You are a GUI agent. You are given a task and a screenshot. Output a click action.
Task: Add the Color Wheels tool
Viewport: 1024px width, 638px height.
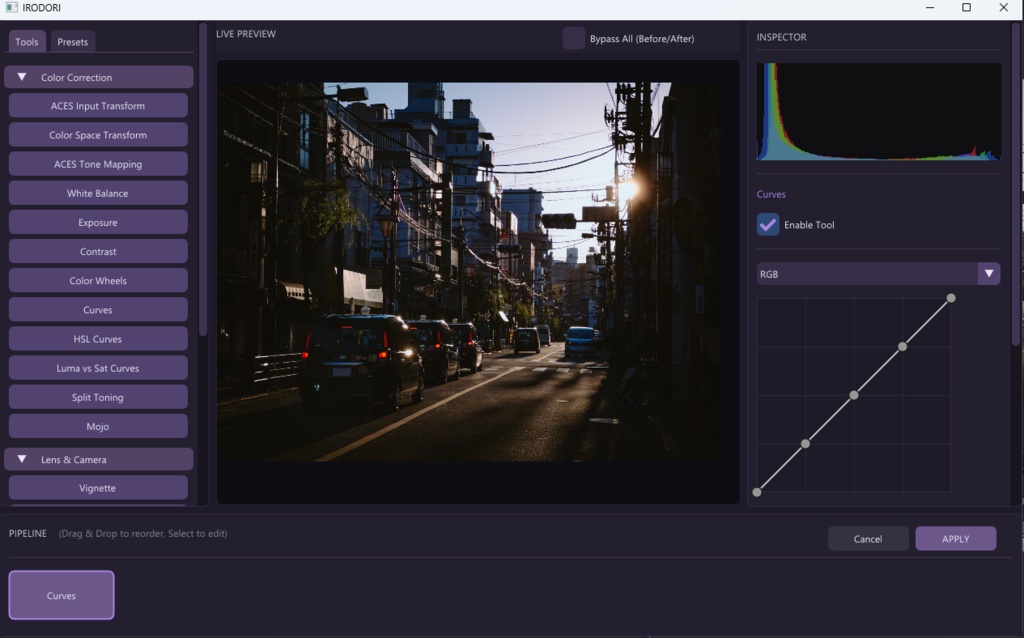(98, 281)
